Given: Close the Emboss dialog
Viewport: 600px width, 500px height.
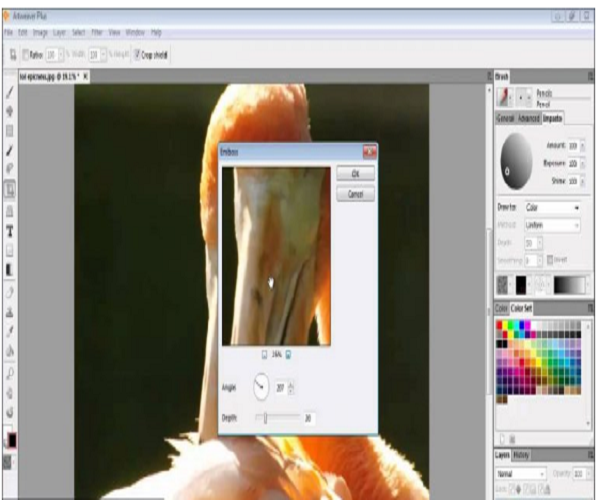Looking at the screenshot, I should (370, 152).
